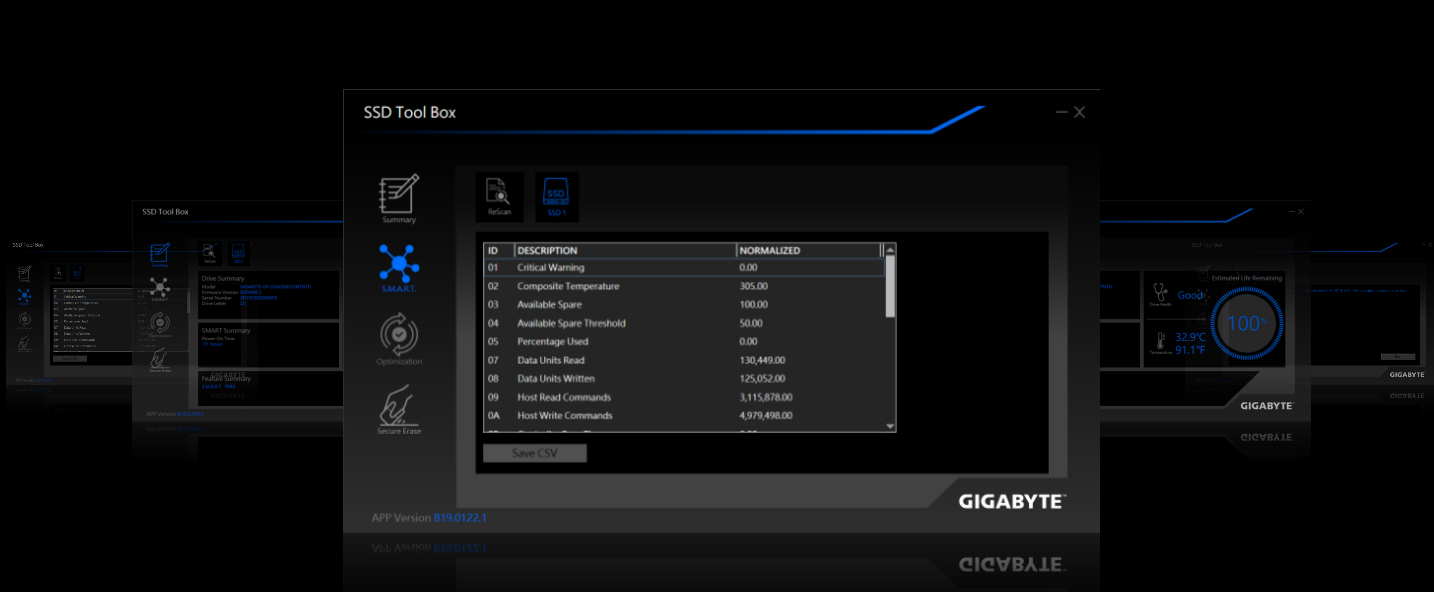Select the Data Units Read row

tap(684, 360)
